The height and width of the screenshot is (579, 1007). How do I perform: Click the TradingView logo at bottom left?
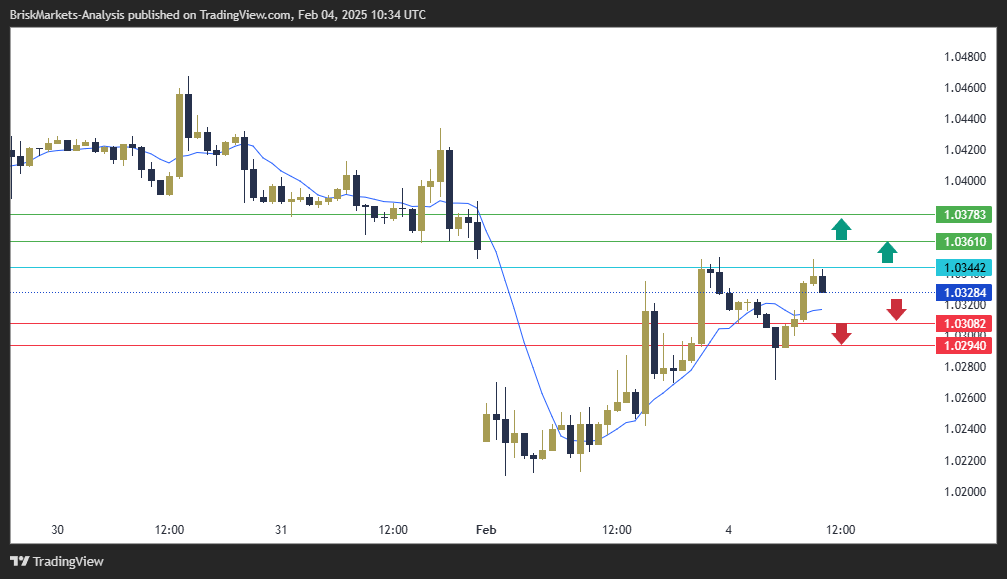click(57, 561)
